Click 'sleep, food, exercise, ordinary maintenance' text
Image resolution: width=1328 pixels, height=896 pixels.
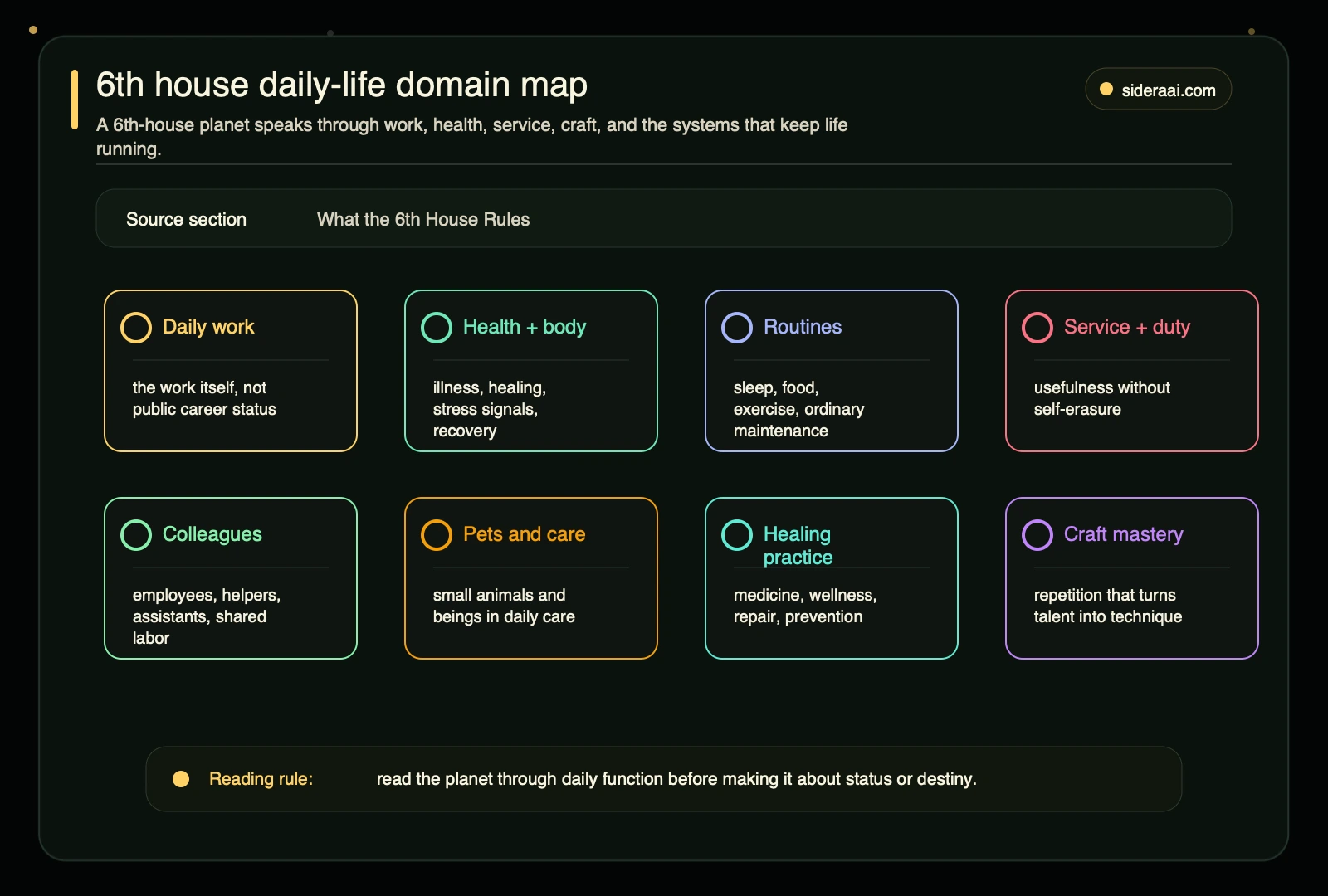coord(798,409)
